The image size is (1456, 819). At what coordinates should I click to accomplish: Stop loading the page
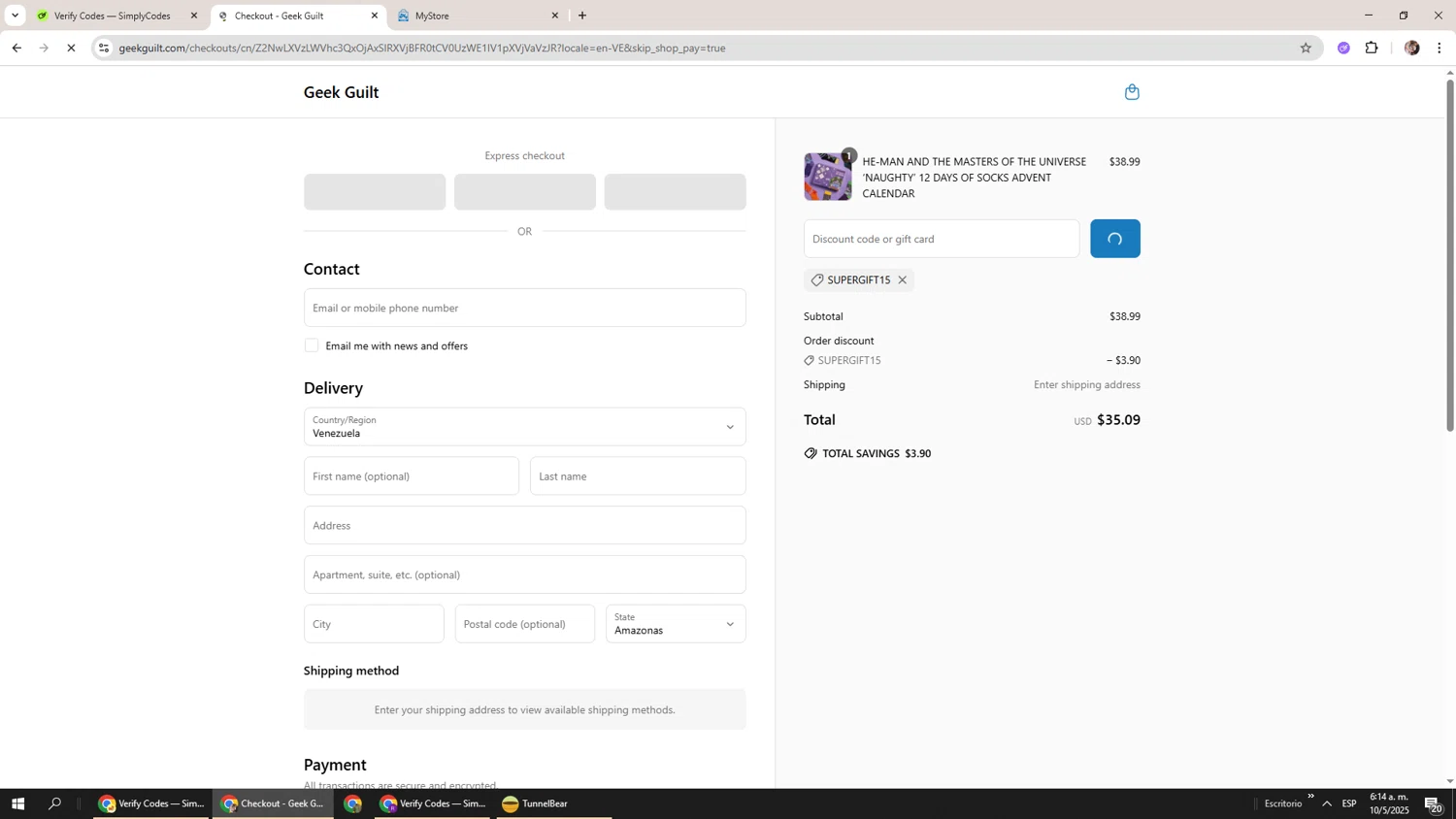pyautogui.click(x=72, y=48)
